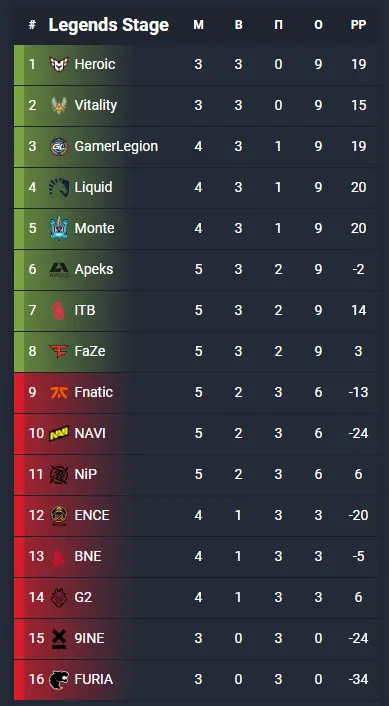Click the orange Fnatic logo
Image resolution: width=389 pixels, height=706 pixels.
pos(59,392)
